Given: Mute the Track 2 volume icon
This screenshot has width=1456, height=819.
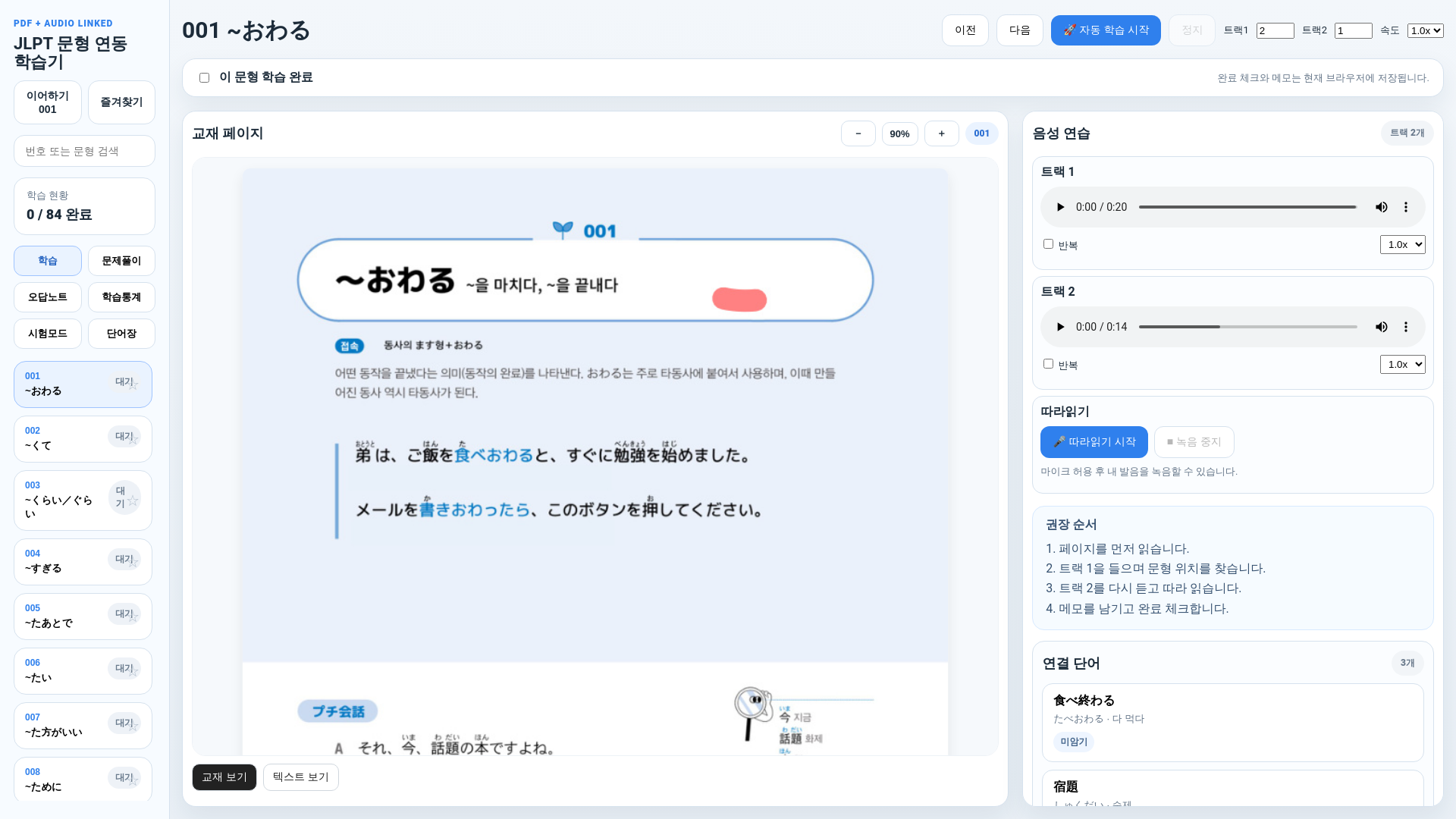Looking at the screenshot, I should pyautogui.click(x=1381, y=327).
